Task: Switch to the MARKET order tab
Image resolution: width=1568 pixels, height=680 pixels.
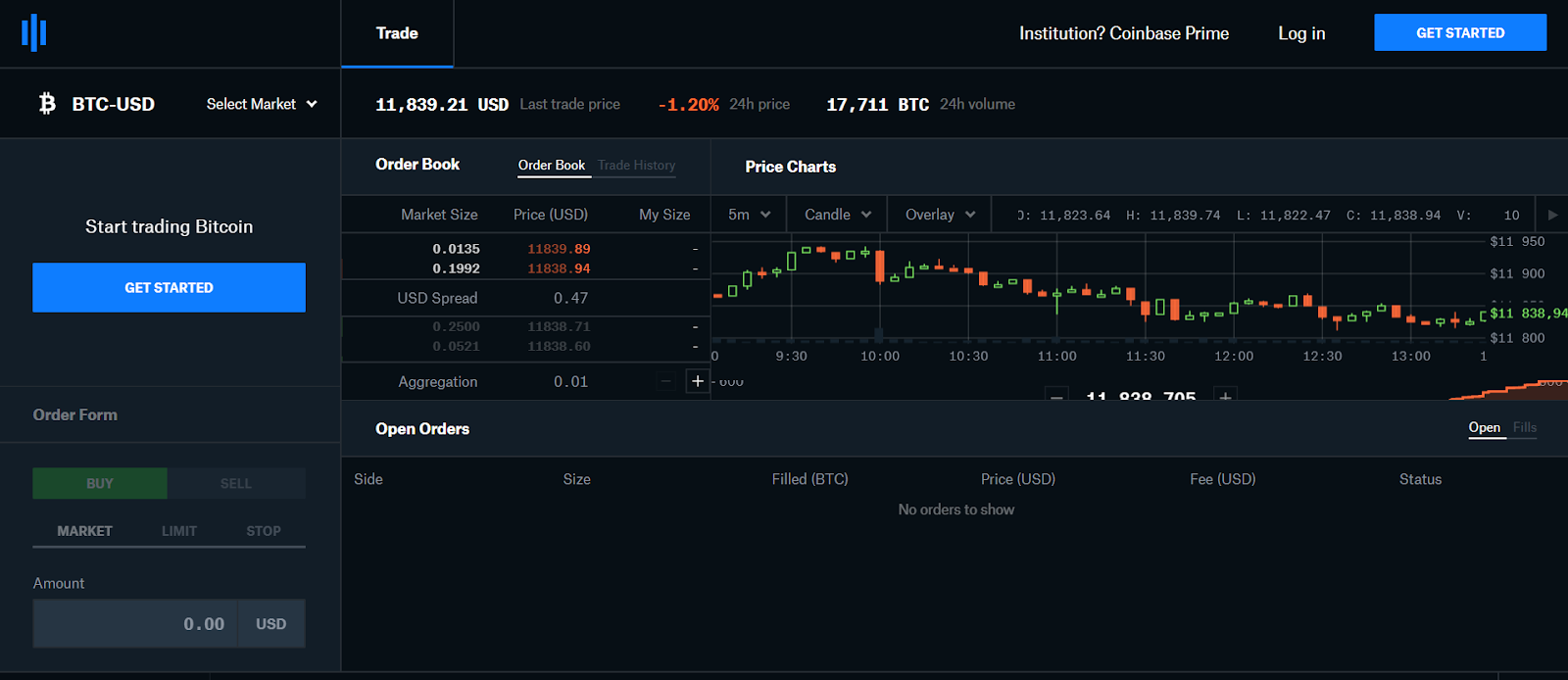Action: [84, 531]
